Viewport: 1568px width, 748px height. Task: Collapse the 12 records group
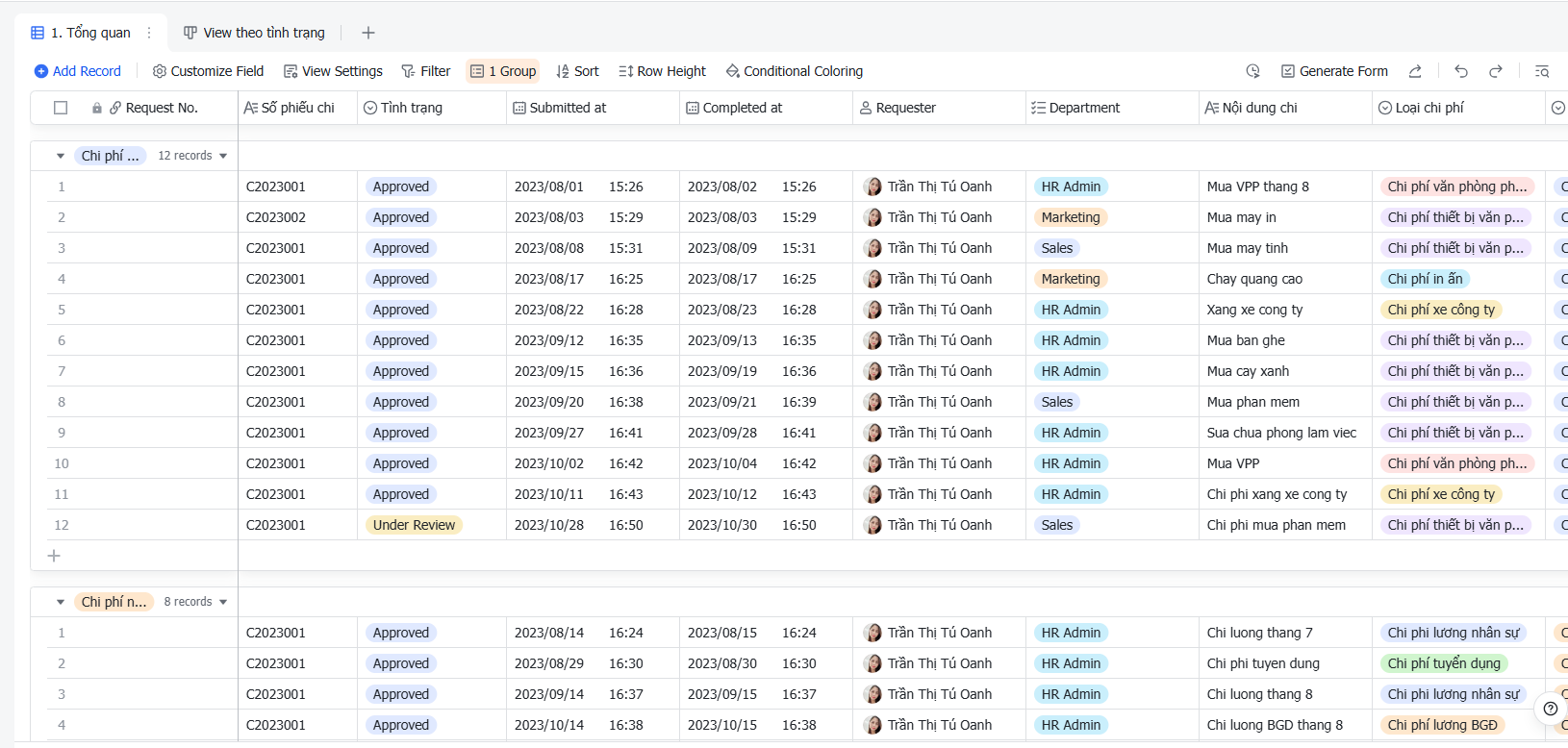coord(61,156)
